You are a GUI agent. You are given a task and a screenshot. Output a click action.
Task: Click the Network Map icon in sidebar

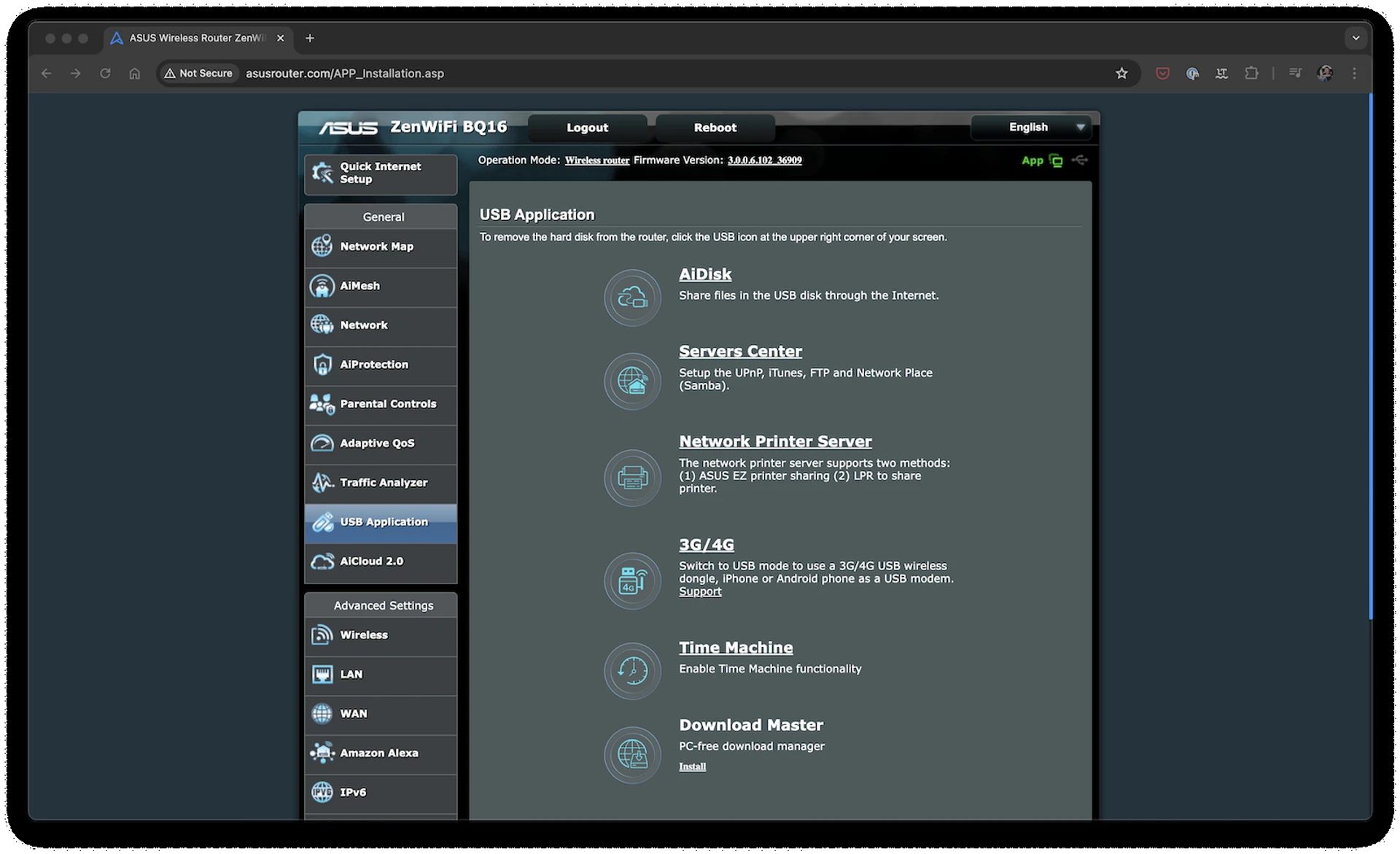pos(322,247)
